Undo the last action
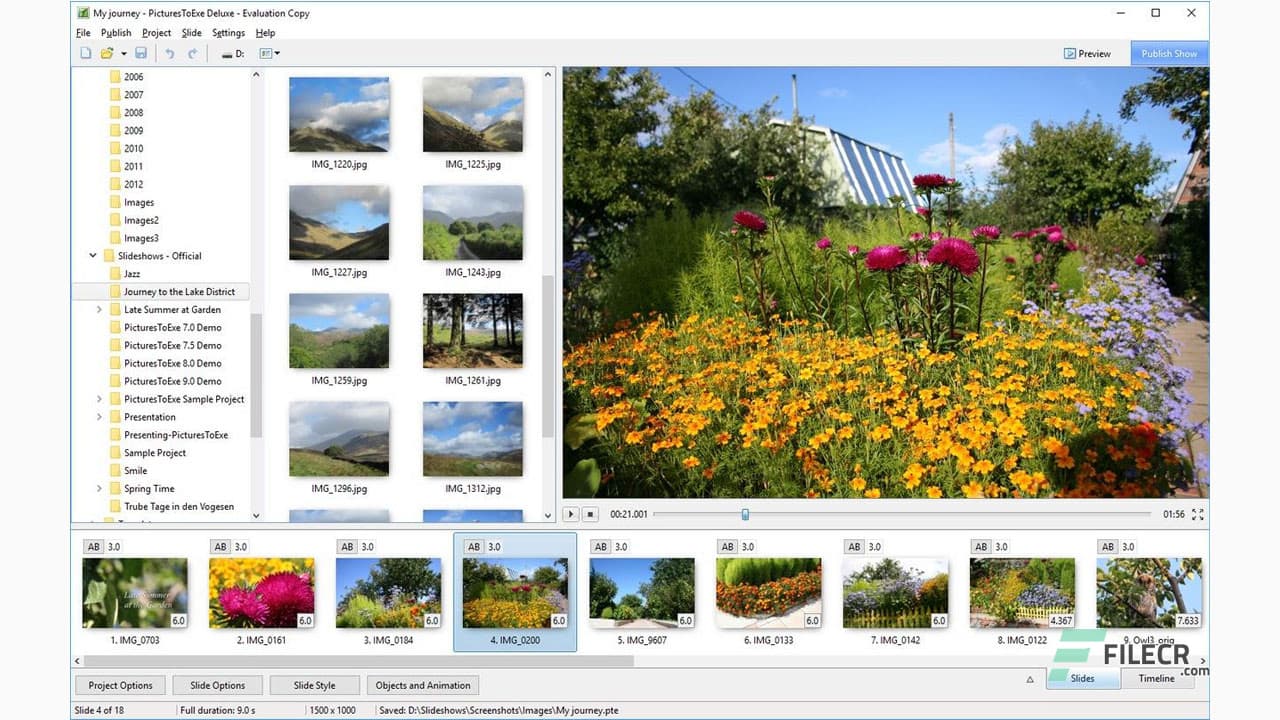The height and width of the screenshot is (720, 1280). [x=169, y=53]
